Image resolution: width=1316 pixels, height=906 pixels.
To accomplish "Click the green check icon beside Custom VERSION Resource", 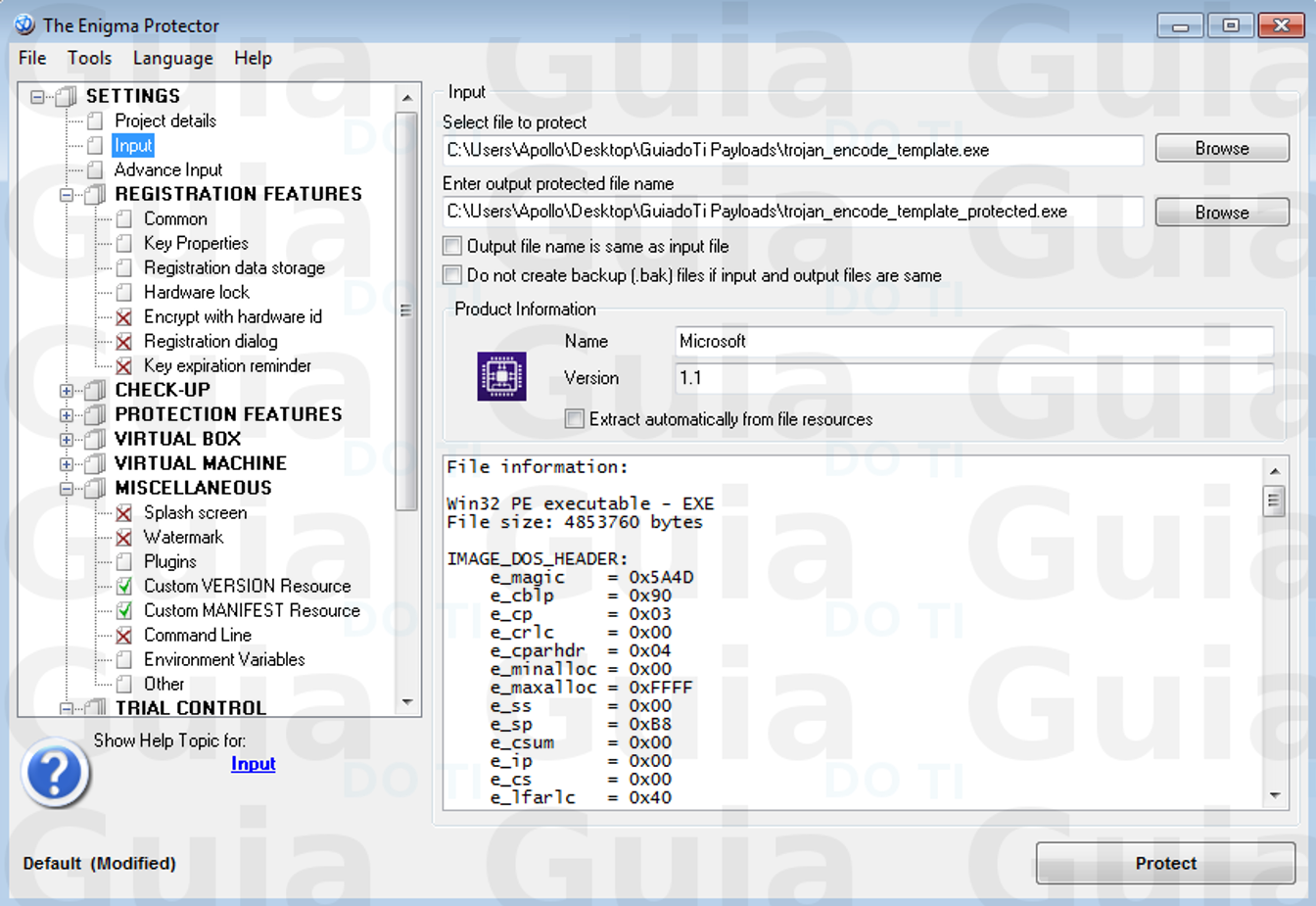I will tap(124, 587).
